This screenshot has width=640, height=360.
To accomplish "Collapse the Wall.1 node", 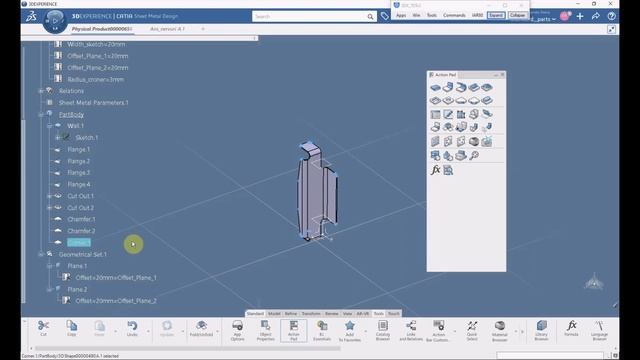I will pyautogui.click(x=49, y=126).
